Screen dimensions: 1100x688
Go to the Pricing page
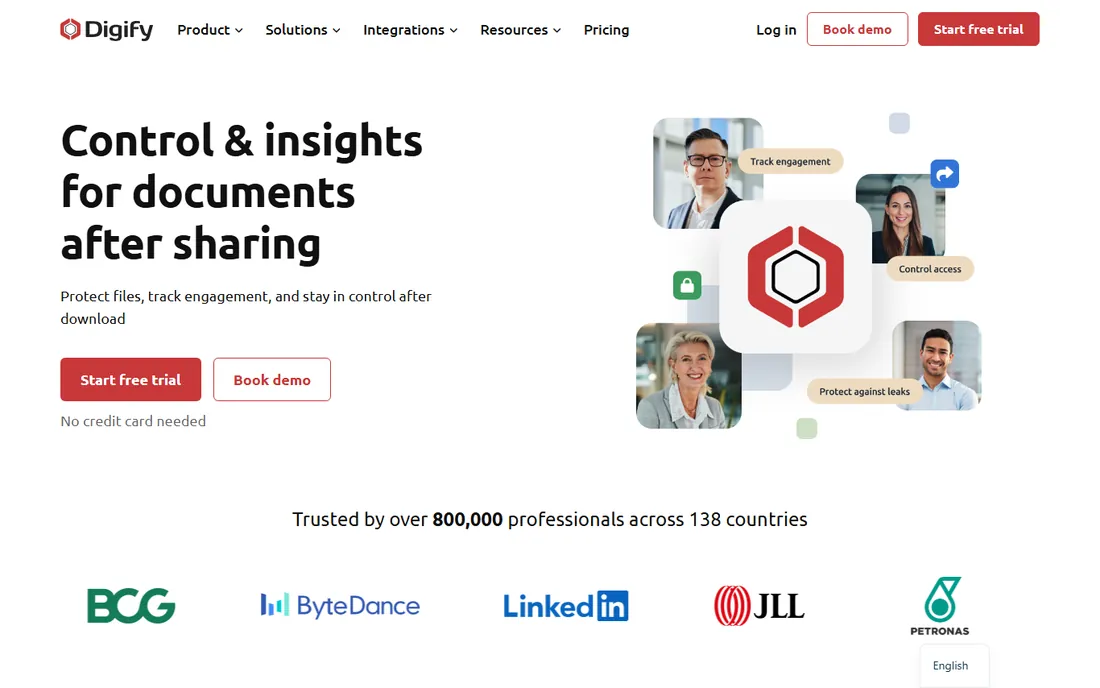point(606,29)
